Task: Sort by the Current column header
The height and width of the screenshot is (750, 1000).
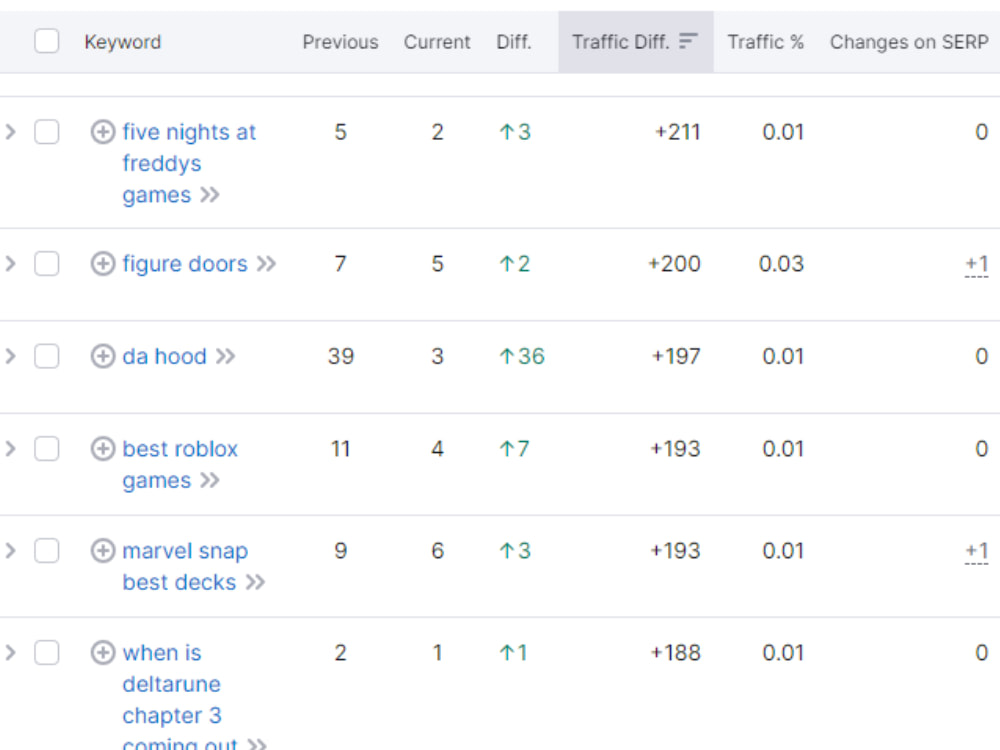Action: [437, 42]
